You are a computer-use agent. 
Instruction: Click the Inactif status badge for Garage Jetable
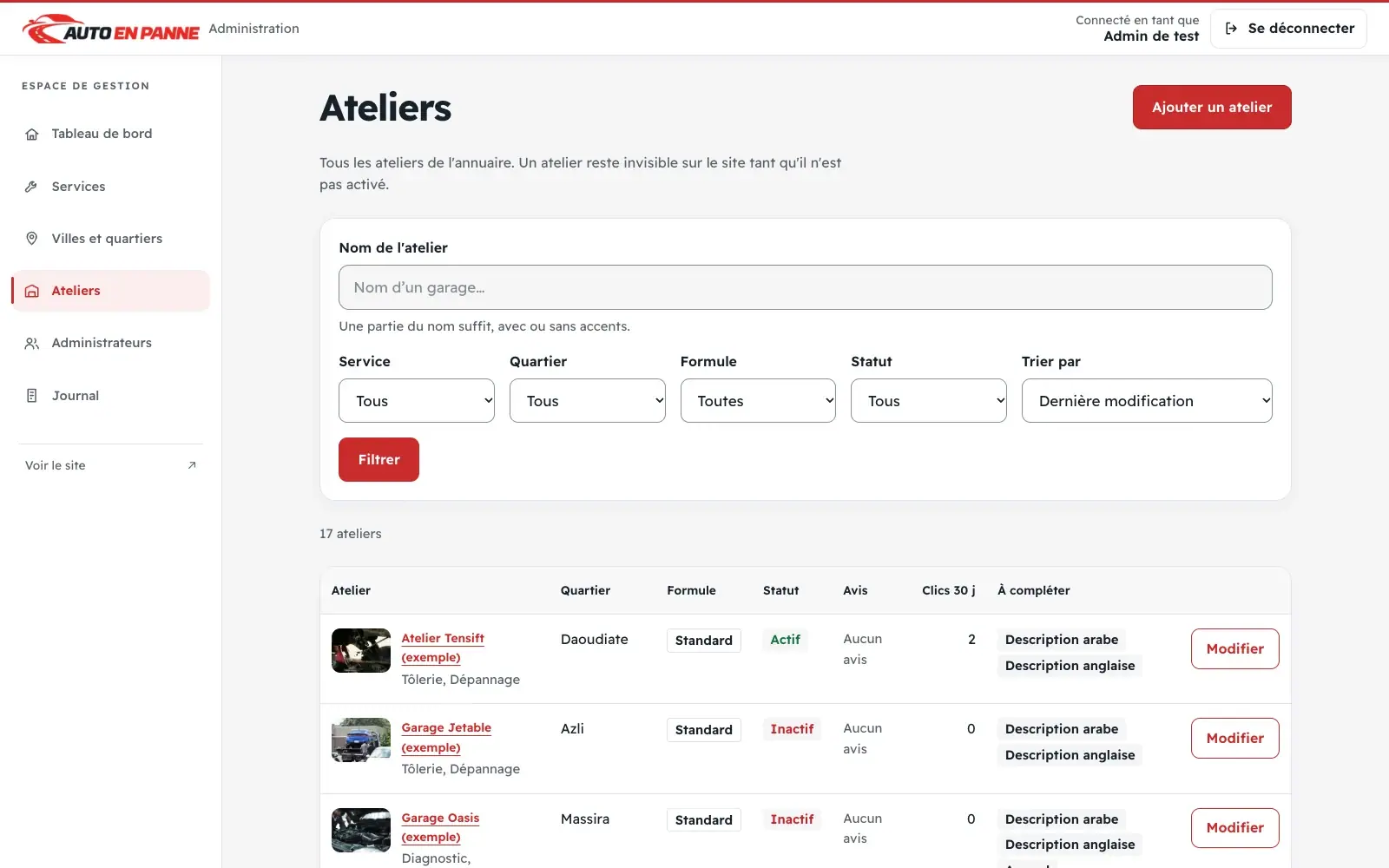point(792,729)
